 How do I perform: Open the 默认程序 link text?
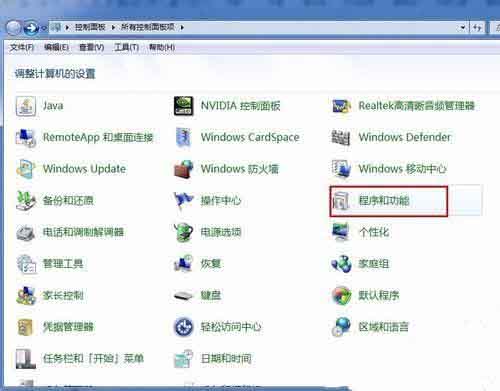pos(379,295)
